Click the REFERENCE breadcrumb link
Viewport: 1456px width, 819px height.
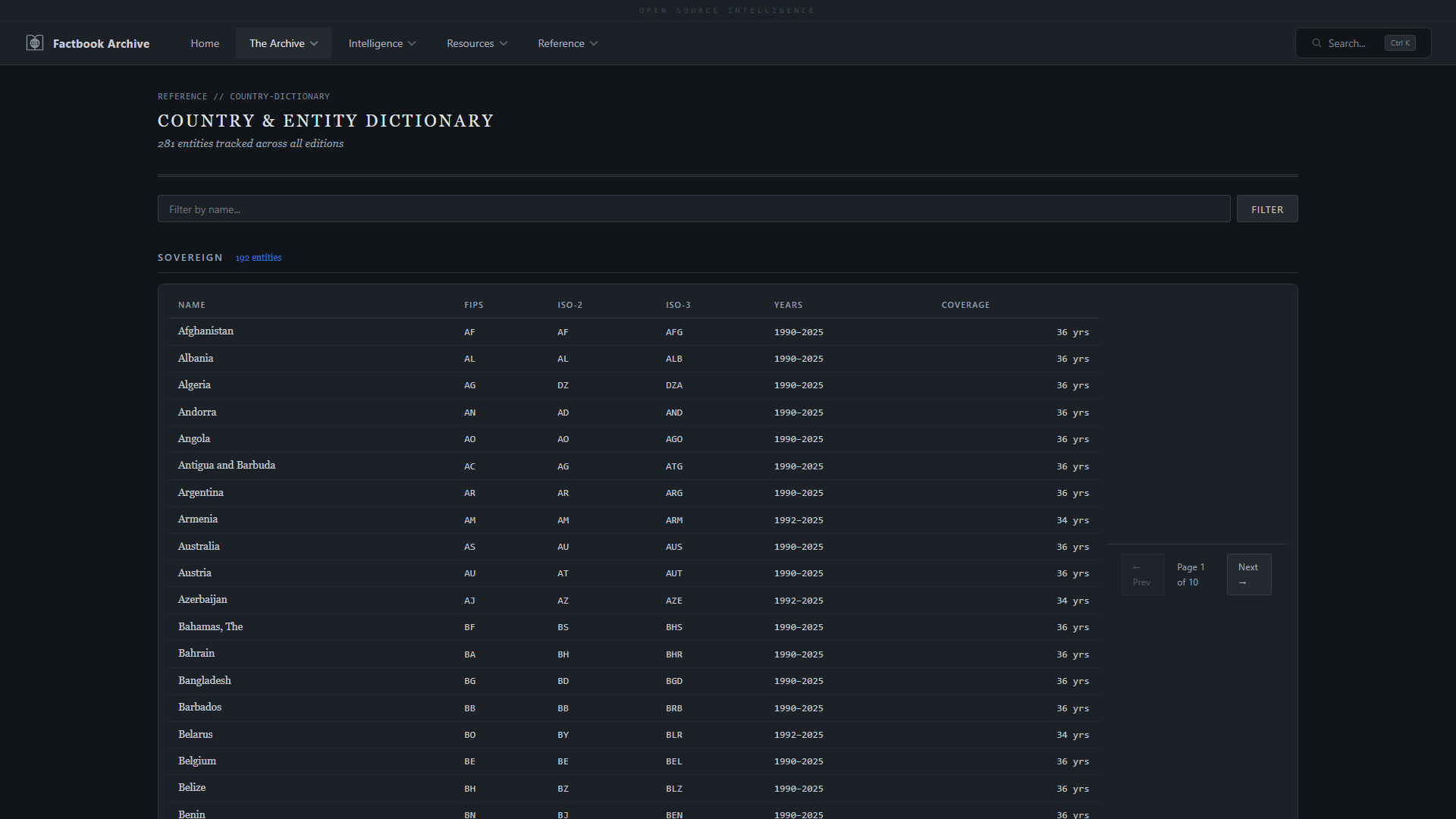182,96
